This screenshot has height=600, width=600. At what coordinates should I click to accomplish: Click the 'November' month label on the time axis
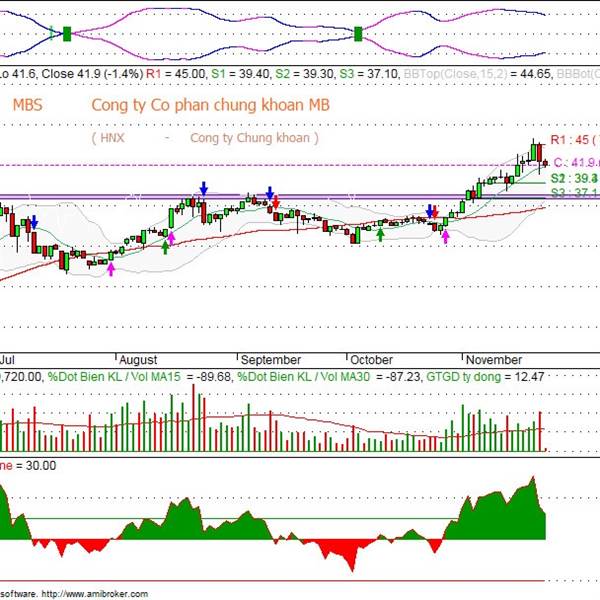pyautogui.click(x=494, y=360)
